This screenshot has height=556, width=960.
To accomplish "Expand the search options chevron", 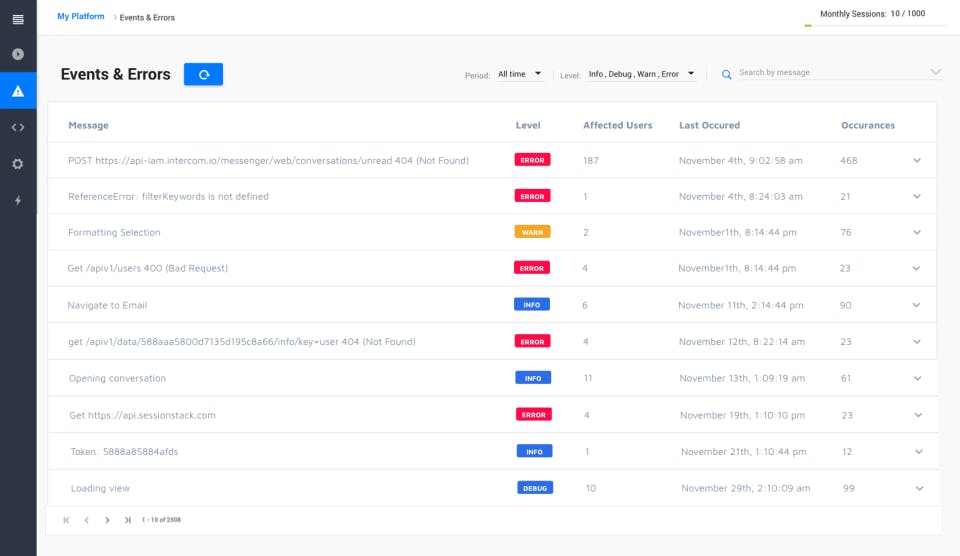I will click(x=935, y=72).
